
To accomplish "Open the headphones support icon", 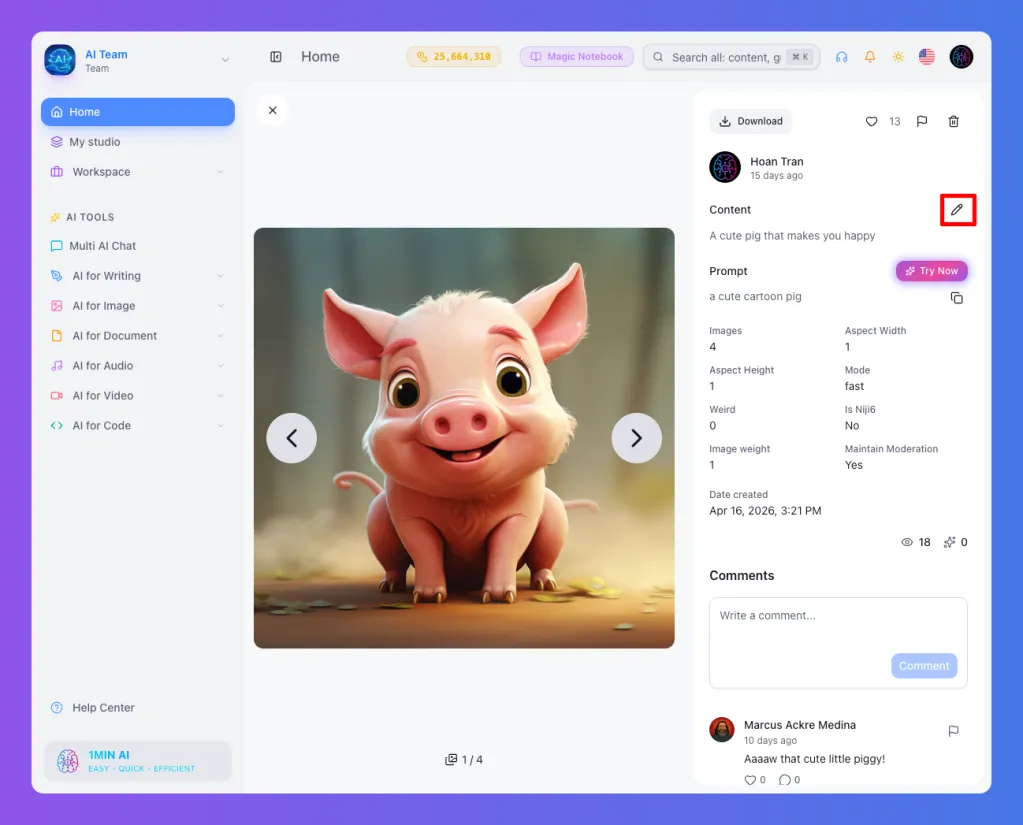I will click(x=841, y=57).
